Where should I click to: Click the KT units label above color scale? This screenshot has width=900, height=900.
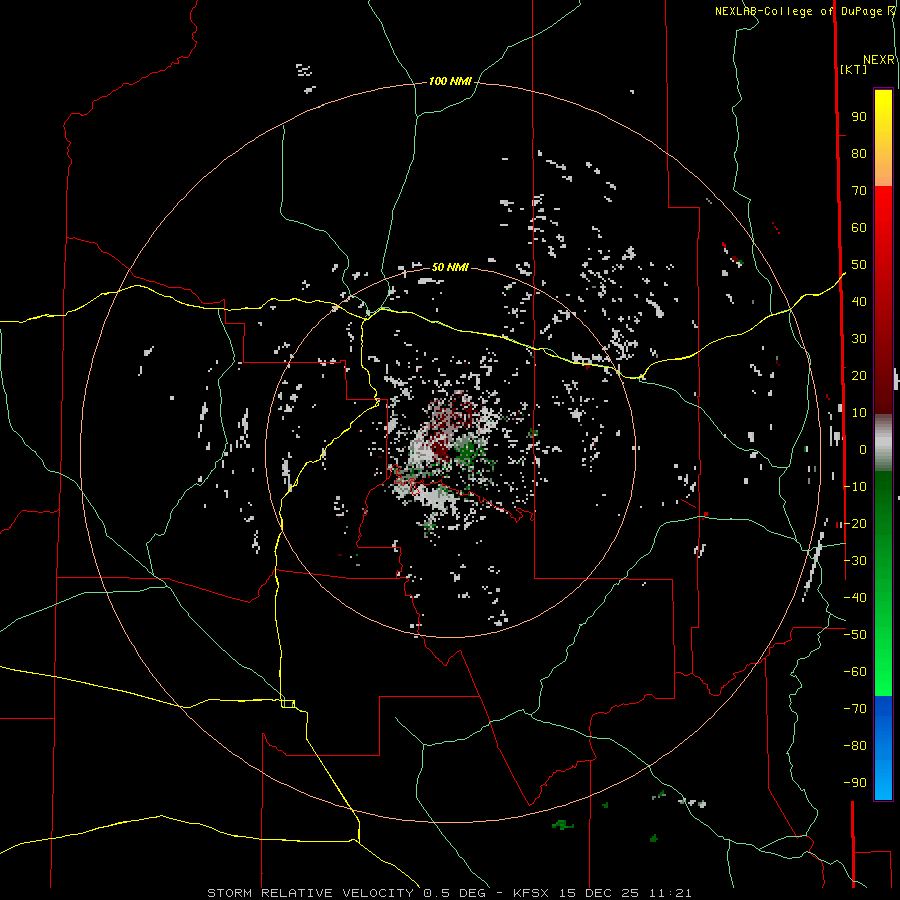click(x=854, y=69)
